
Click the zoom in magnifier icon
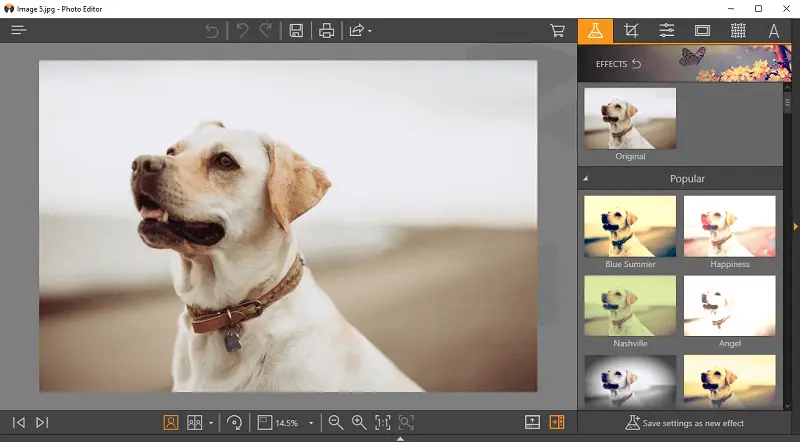[359, 423]
